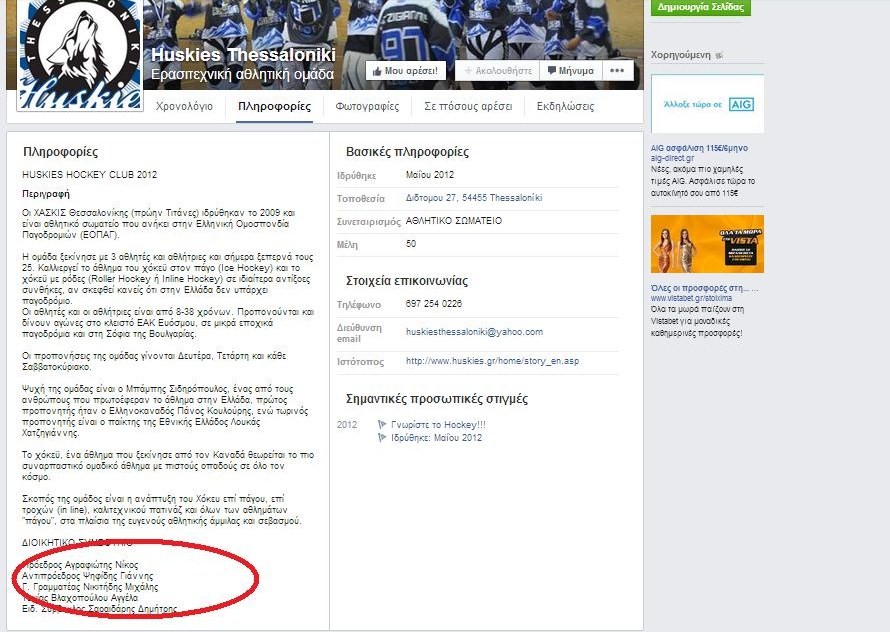890x632 pixels.
Task: Click the icon next to Χορηγούμενη label
Action: point(719,55)
